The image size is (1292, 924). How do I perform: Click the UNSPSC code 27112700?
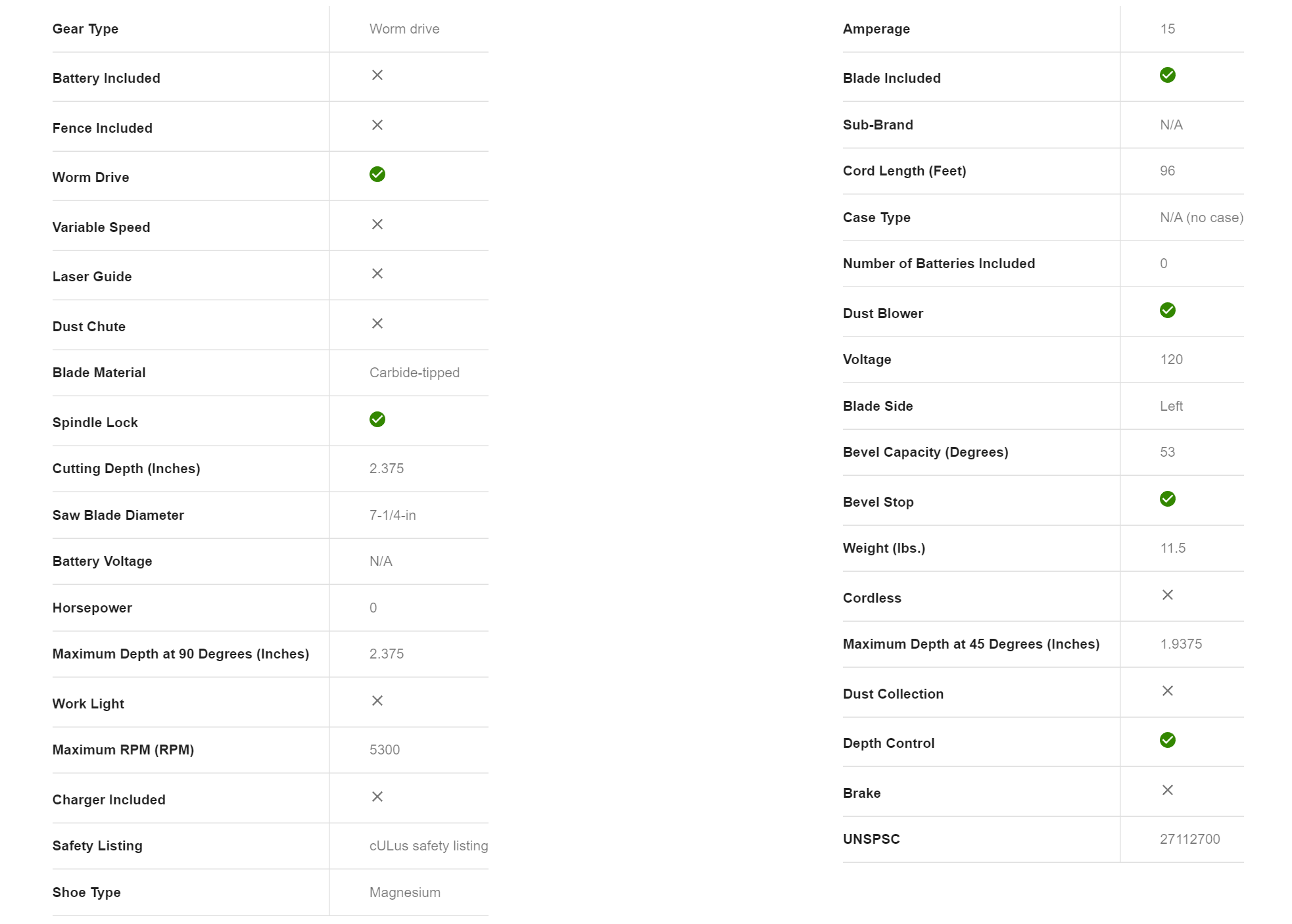tap(1189, 839)
